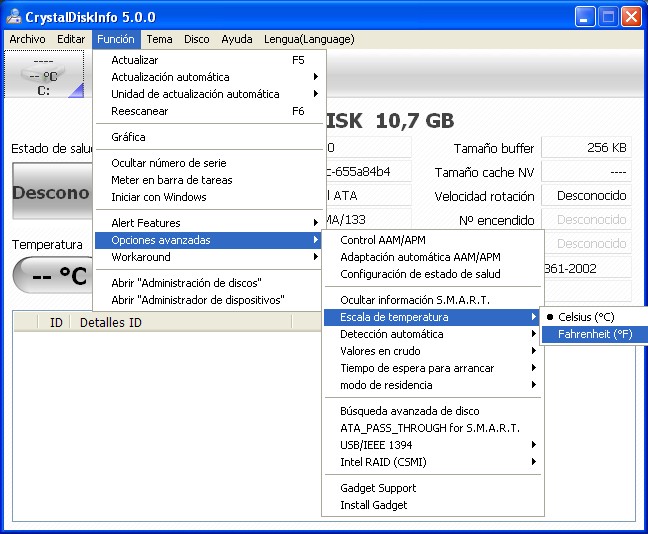648x534 pixels.
Task: Open "Administración de discos" entry
Action: 208,283
